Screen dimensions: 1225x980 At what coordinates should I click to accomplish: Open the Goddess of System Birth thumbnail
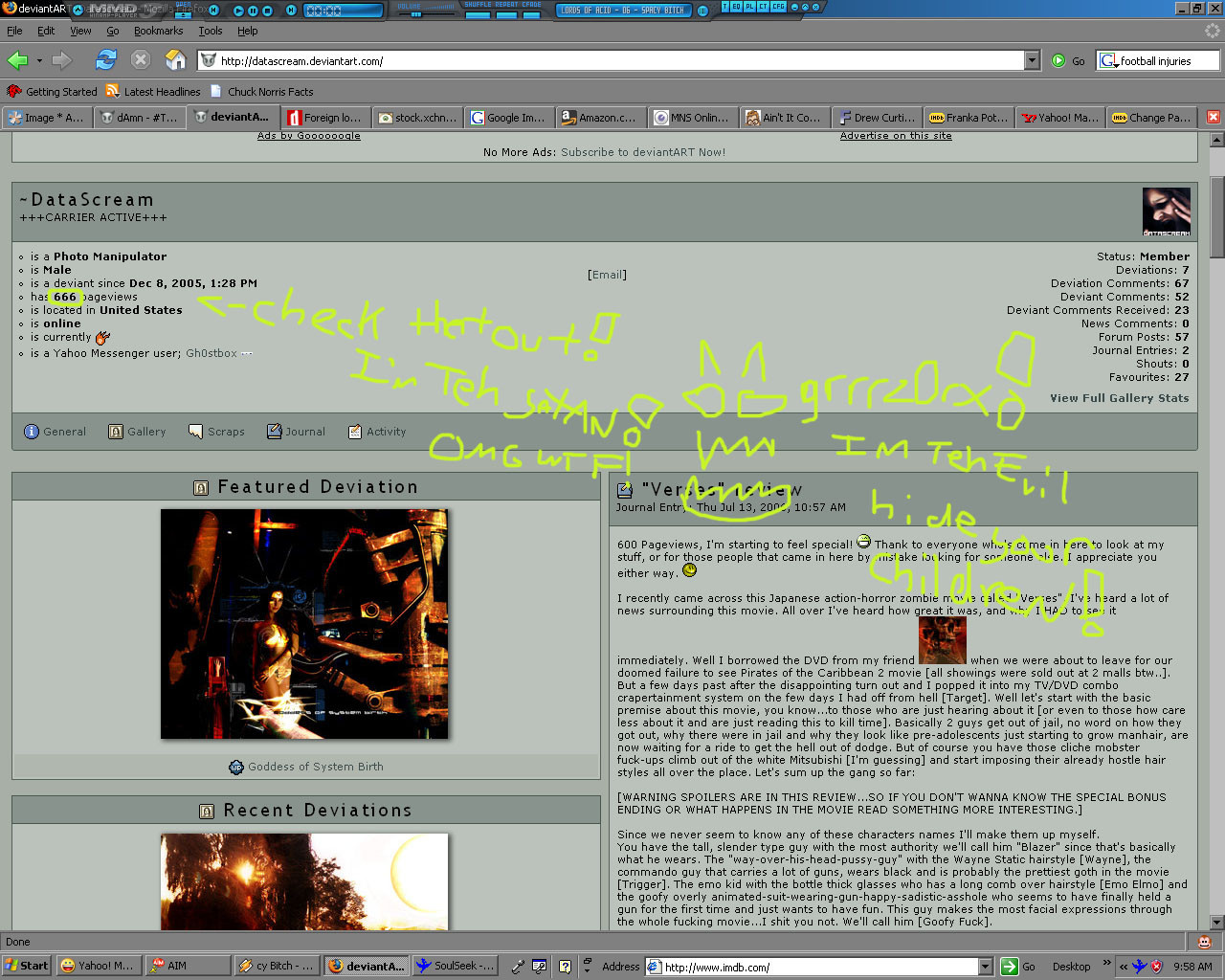point(304,623)
